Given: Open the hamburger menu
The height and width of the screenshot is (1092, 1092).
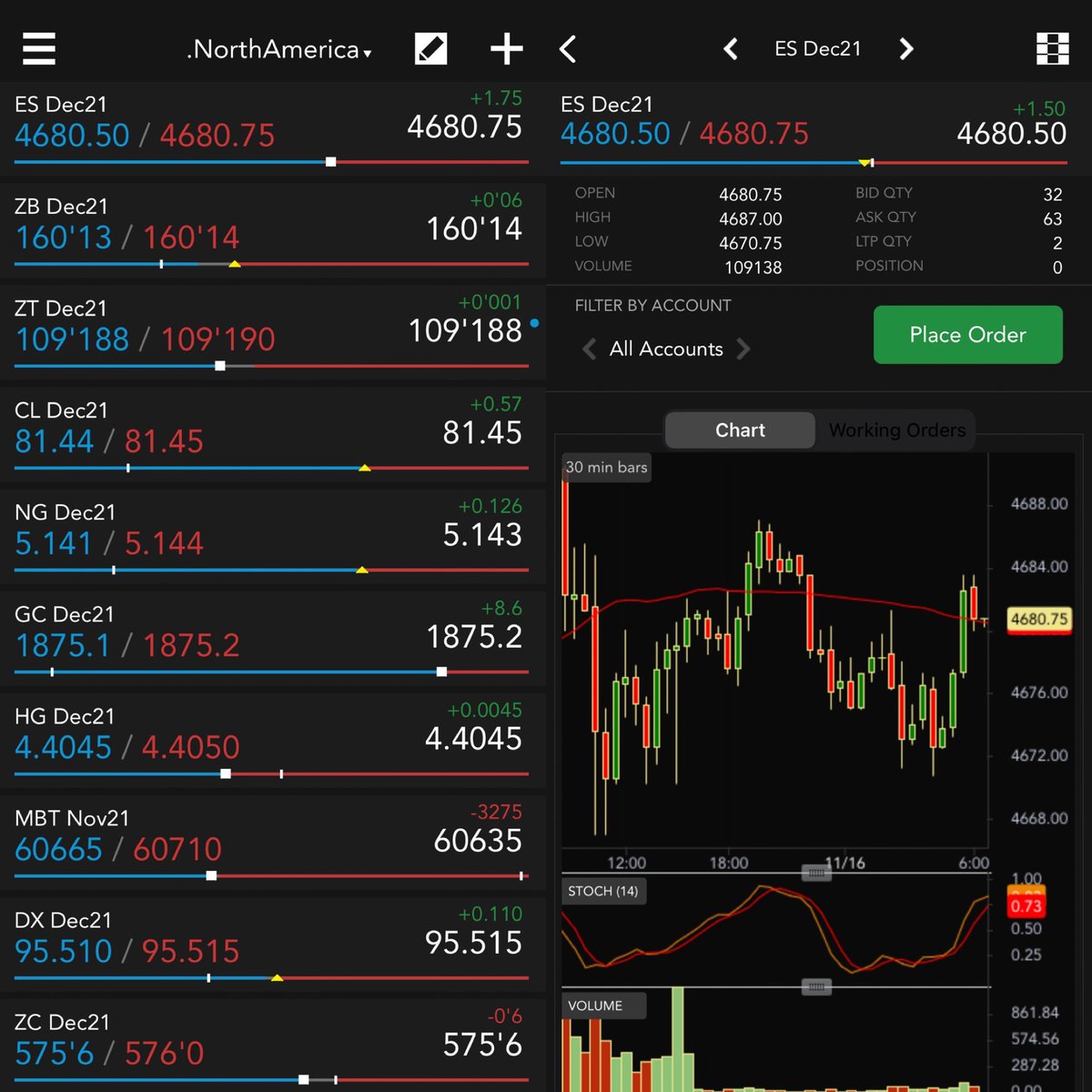Looking at the screenshot, I should pyautogui.click(x=39, y=48).
